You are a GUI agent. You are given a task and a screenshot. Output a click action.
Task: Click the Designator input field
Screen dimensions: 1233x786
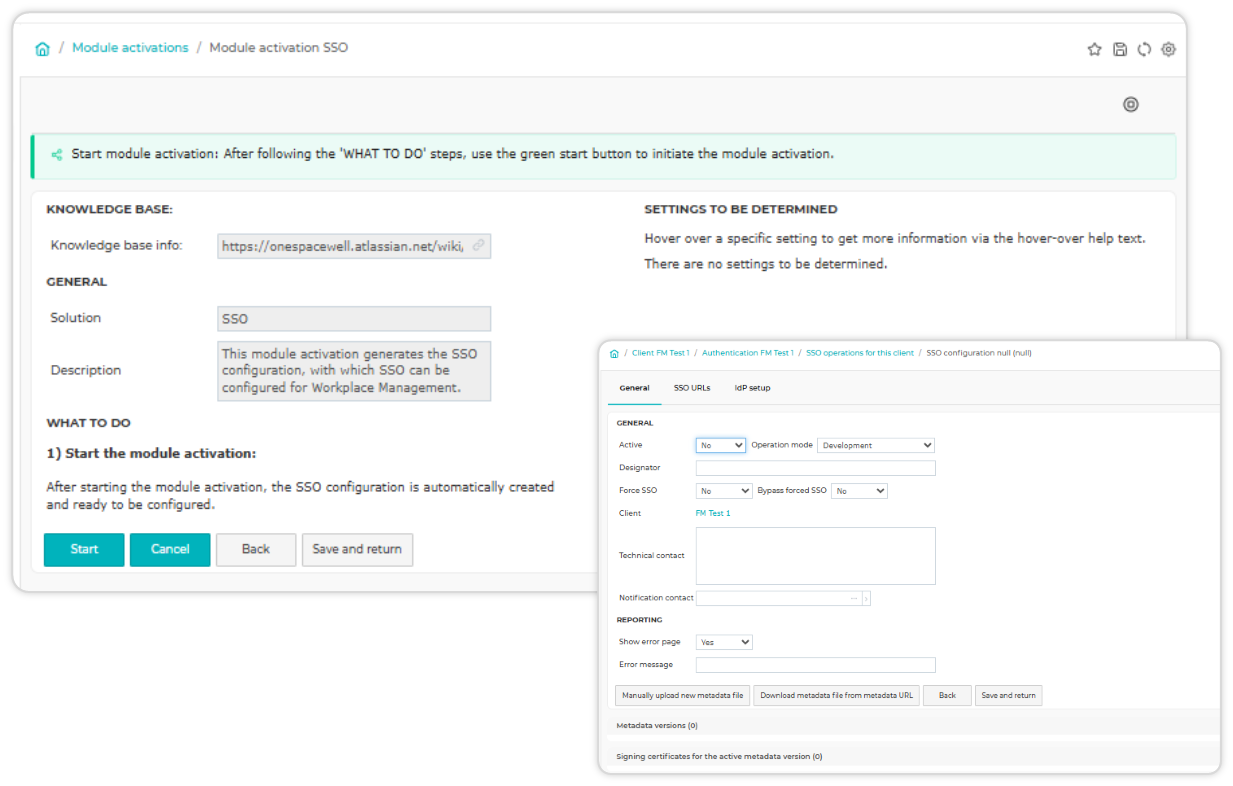point(816,468)
